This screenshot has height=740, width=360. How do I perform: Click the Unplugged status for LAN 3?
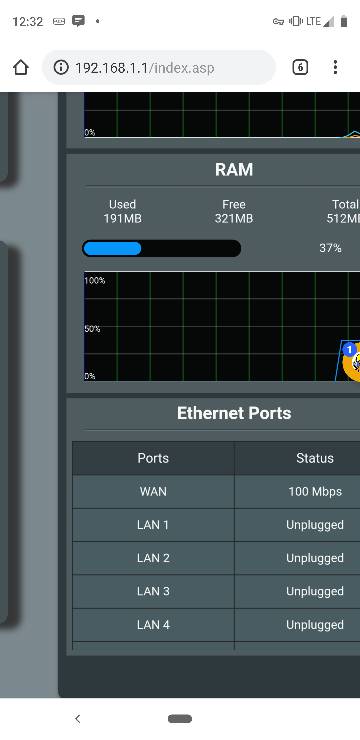[x=315, y=592]
